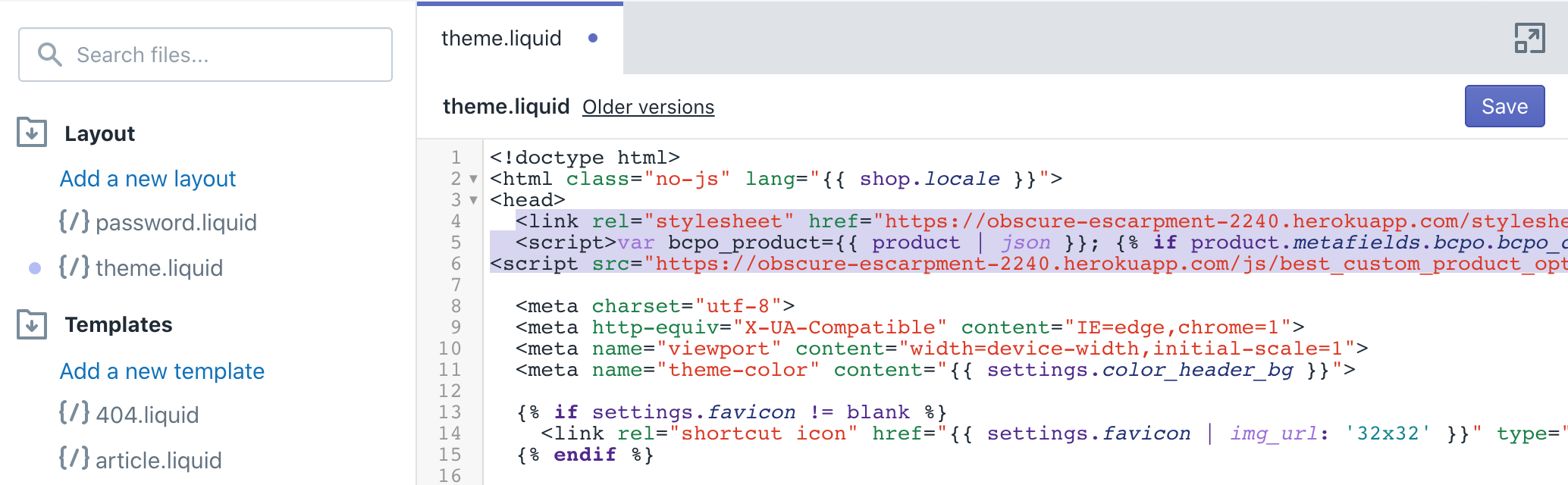Click the password.liquid file icon
This screenshot has width=1568, height=485.
pyautogui.click(x=74, y=222)
